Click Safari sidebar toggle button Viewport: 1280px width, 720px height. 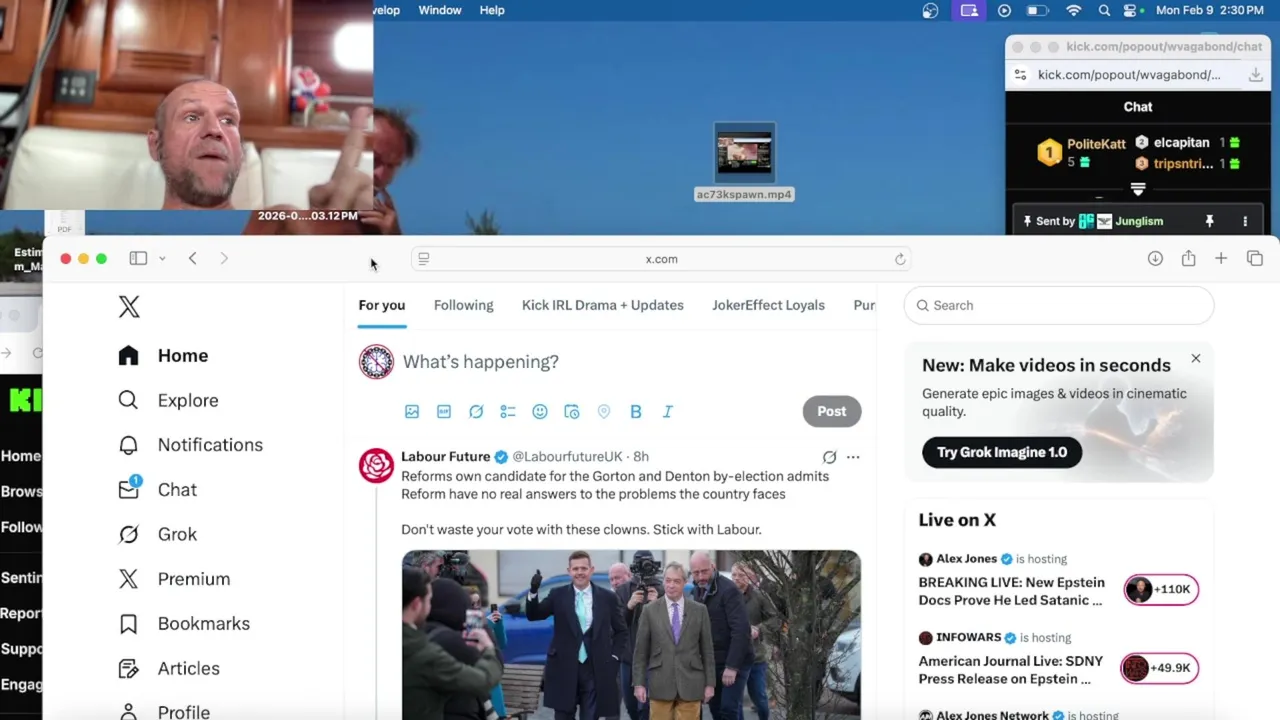tap(138, 259)
